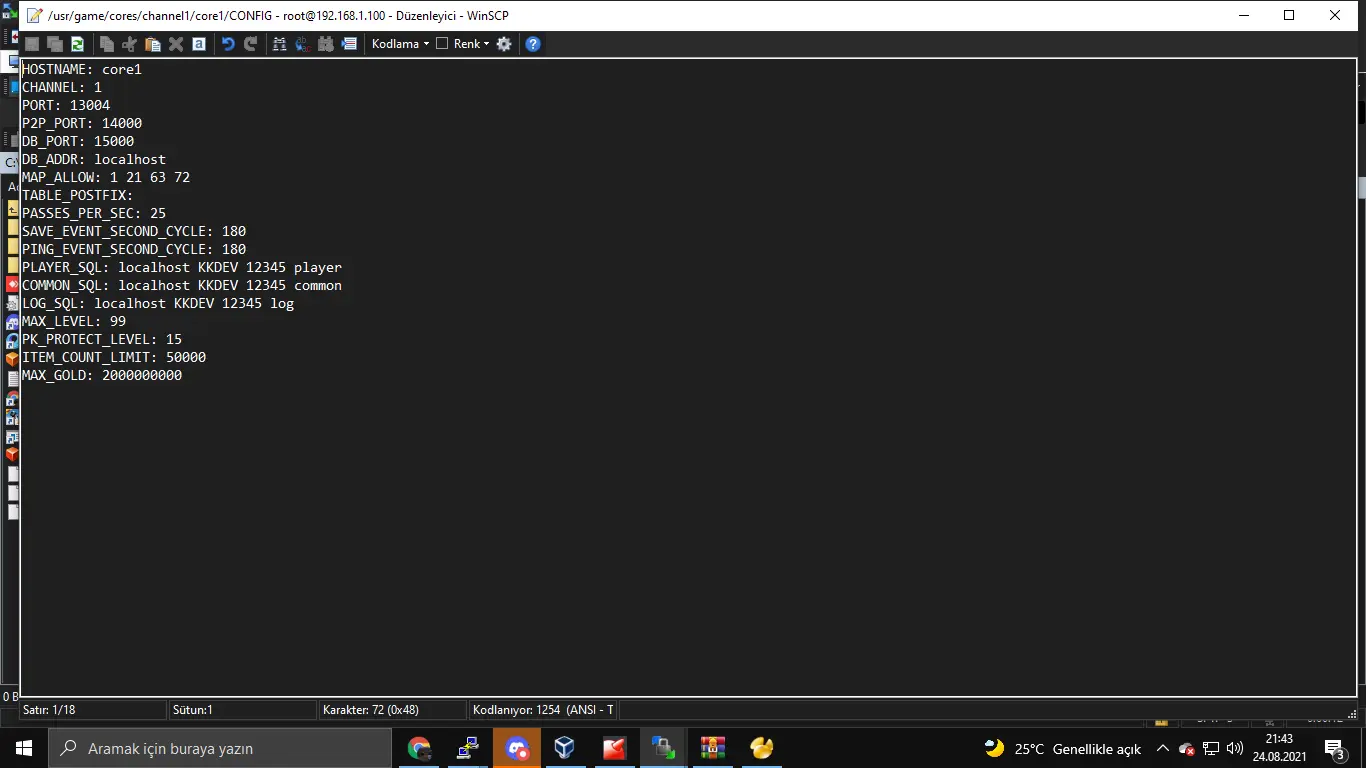Paste clipboard using the toolbar Paste icon
Viewport: 1366px width, 768px height.
[x=152, y=44]
